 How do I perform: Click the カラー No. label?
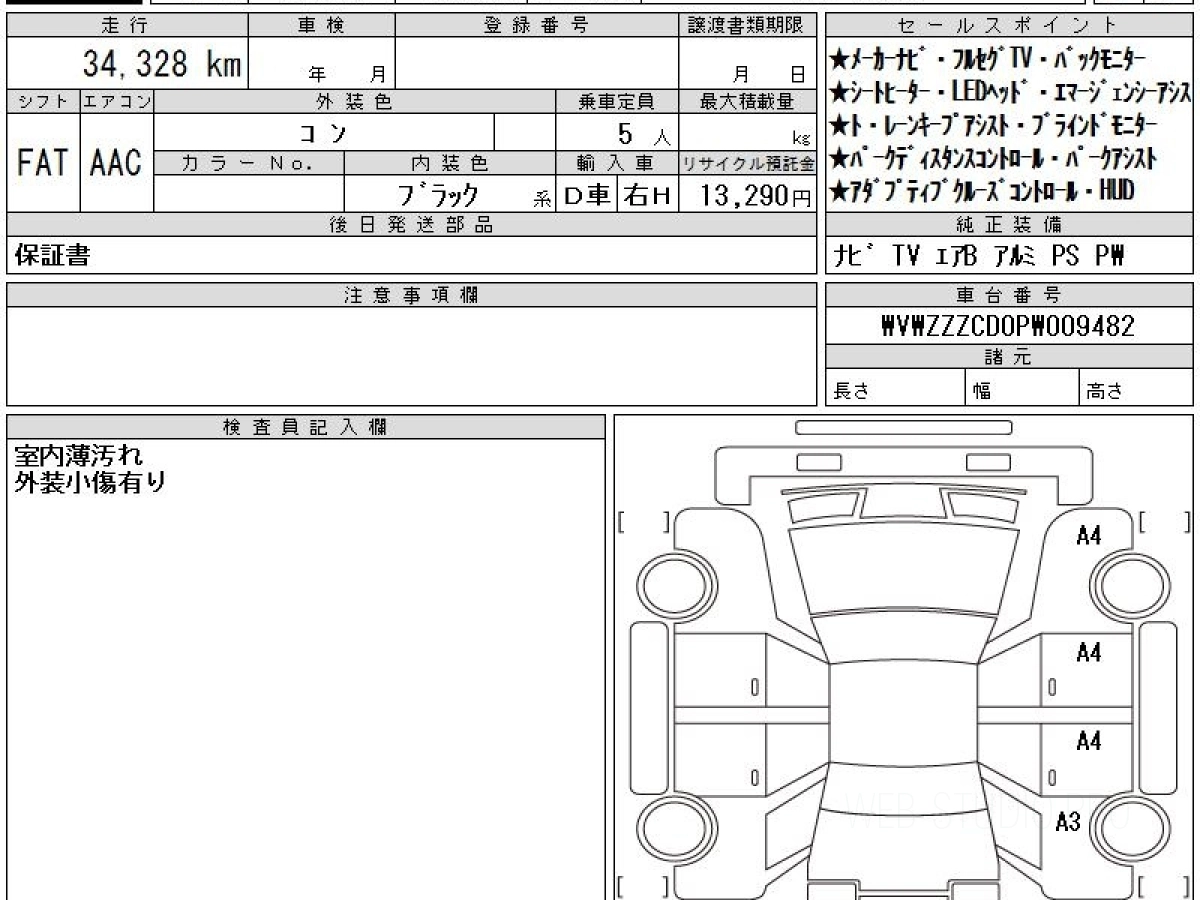click(x=249, y=163)
